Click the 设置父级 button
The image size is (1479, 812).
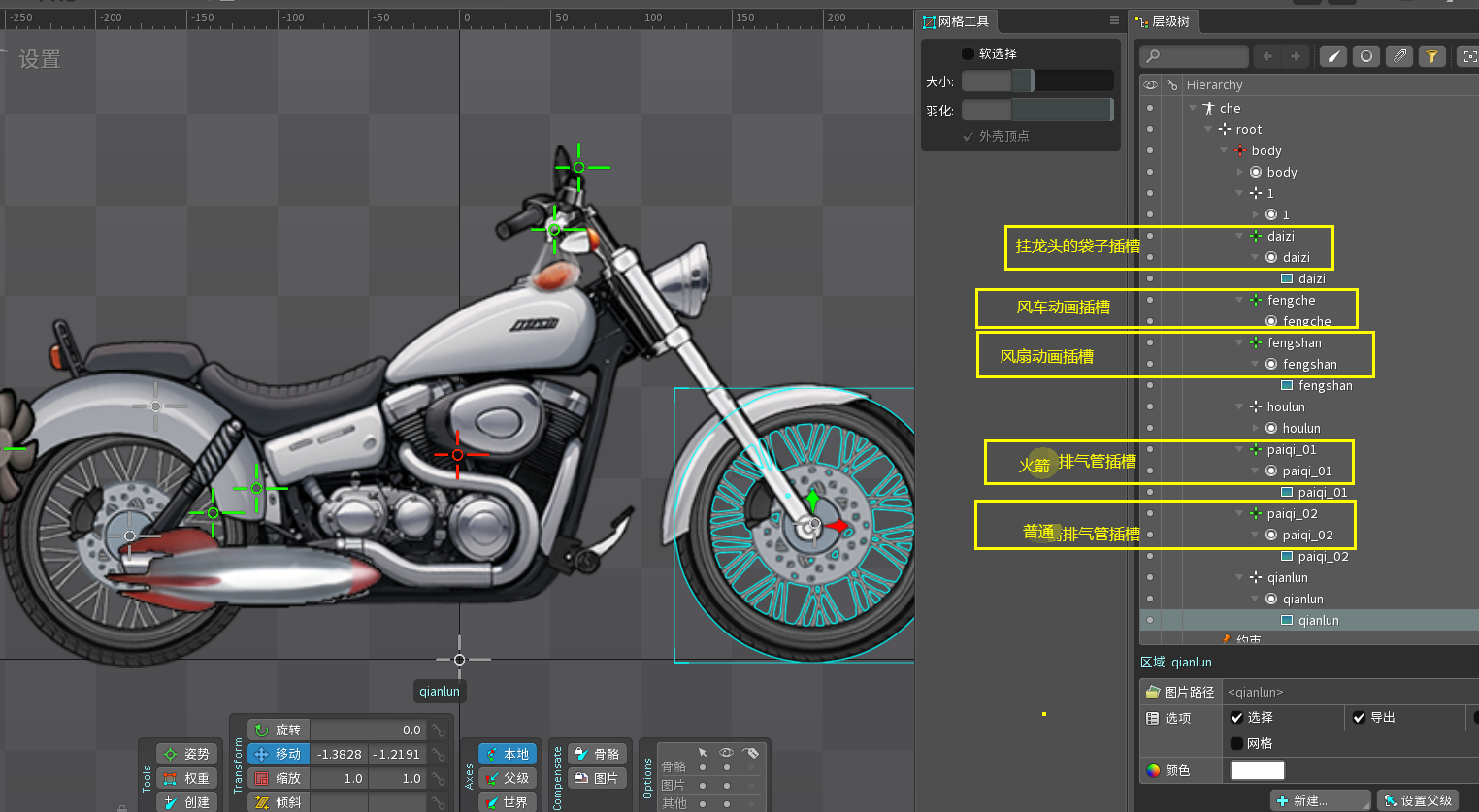1417,800
